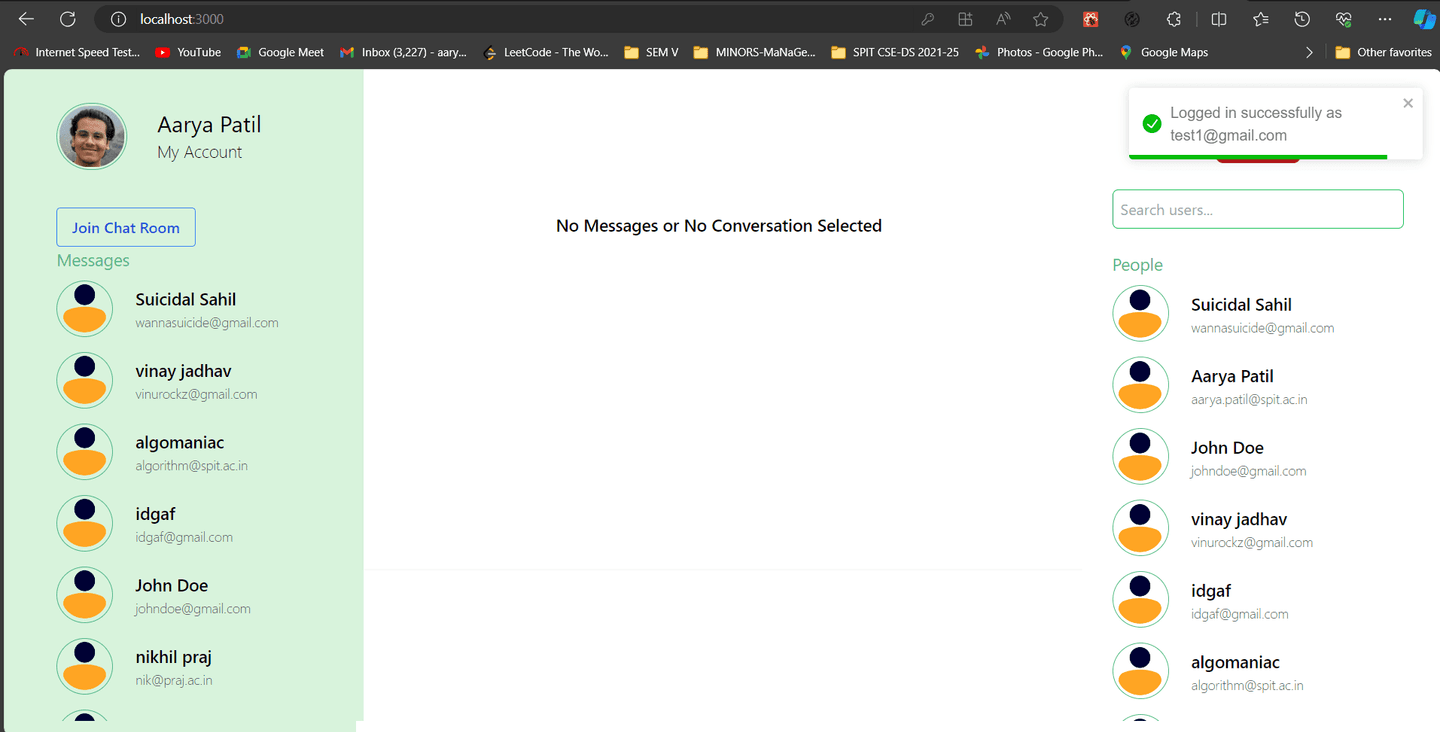
Task: Select nikhil praj name in Messages
Action: coord(174,657)
